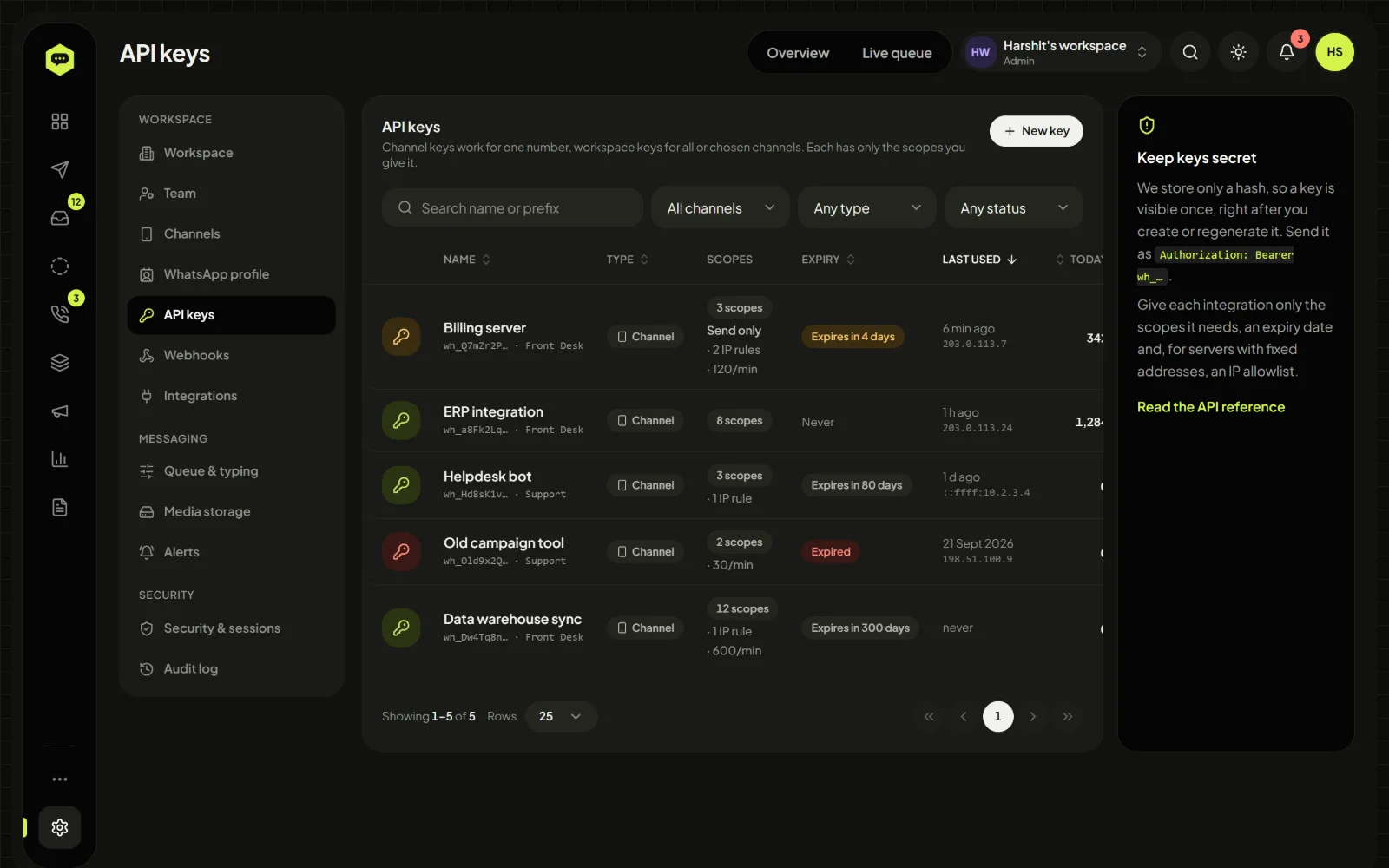Focus the Search name or prefix field
1389x868 pixels.
512,207
